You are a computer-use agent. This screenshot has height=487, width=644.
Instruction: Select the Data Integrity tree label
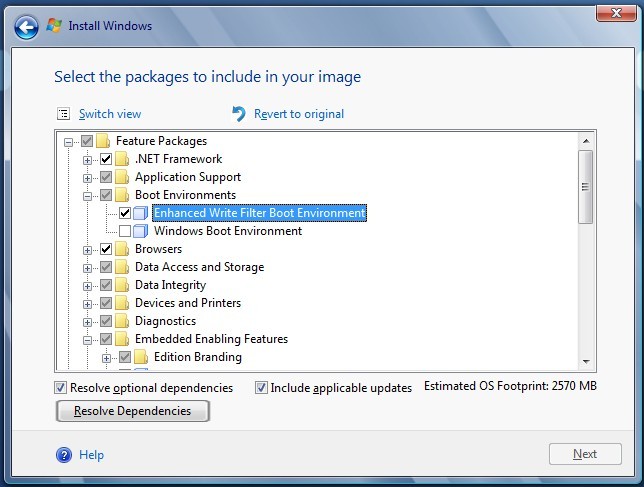pos(170,285)
